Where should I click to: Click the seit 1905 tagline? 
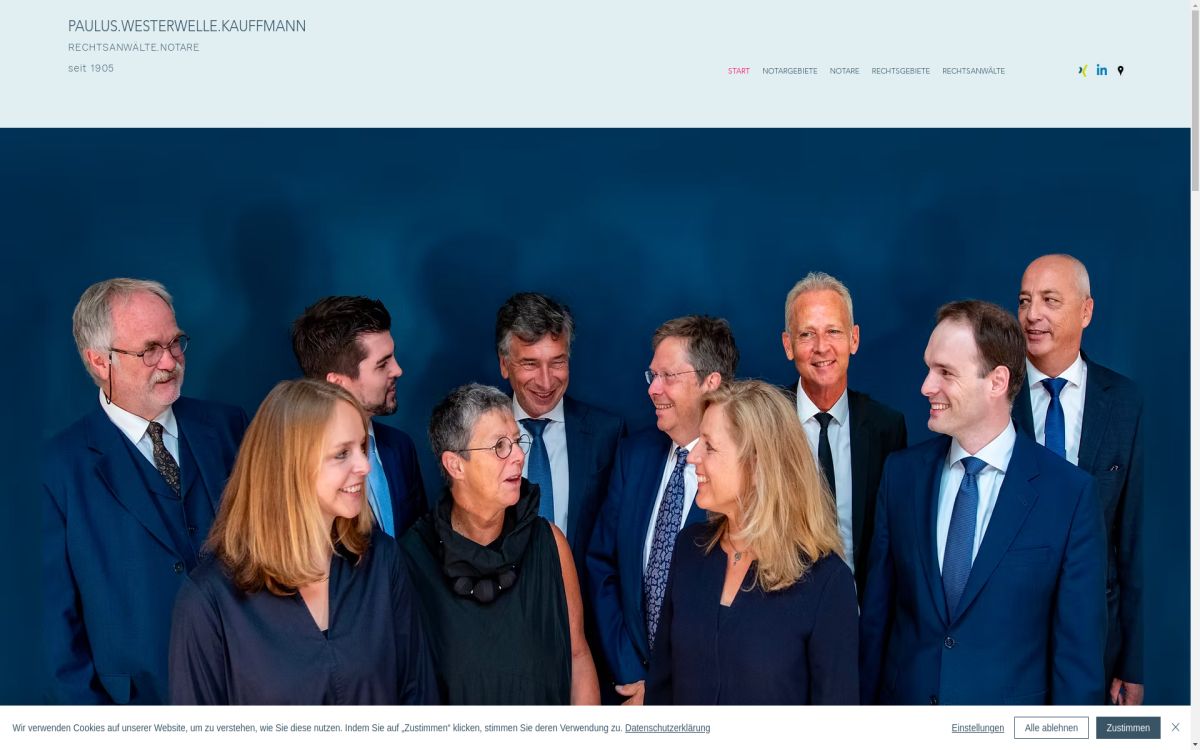point(91,68)
